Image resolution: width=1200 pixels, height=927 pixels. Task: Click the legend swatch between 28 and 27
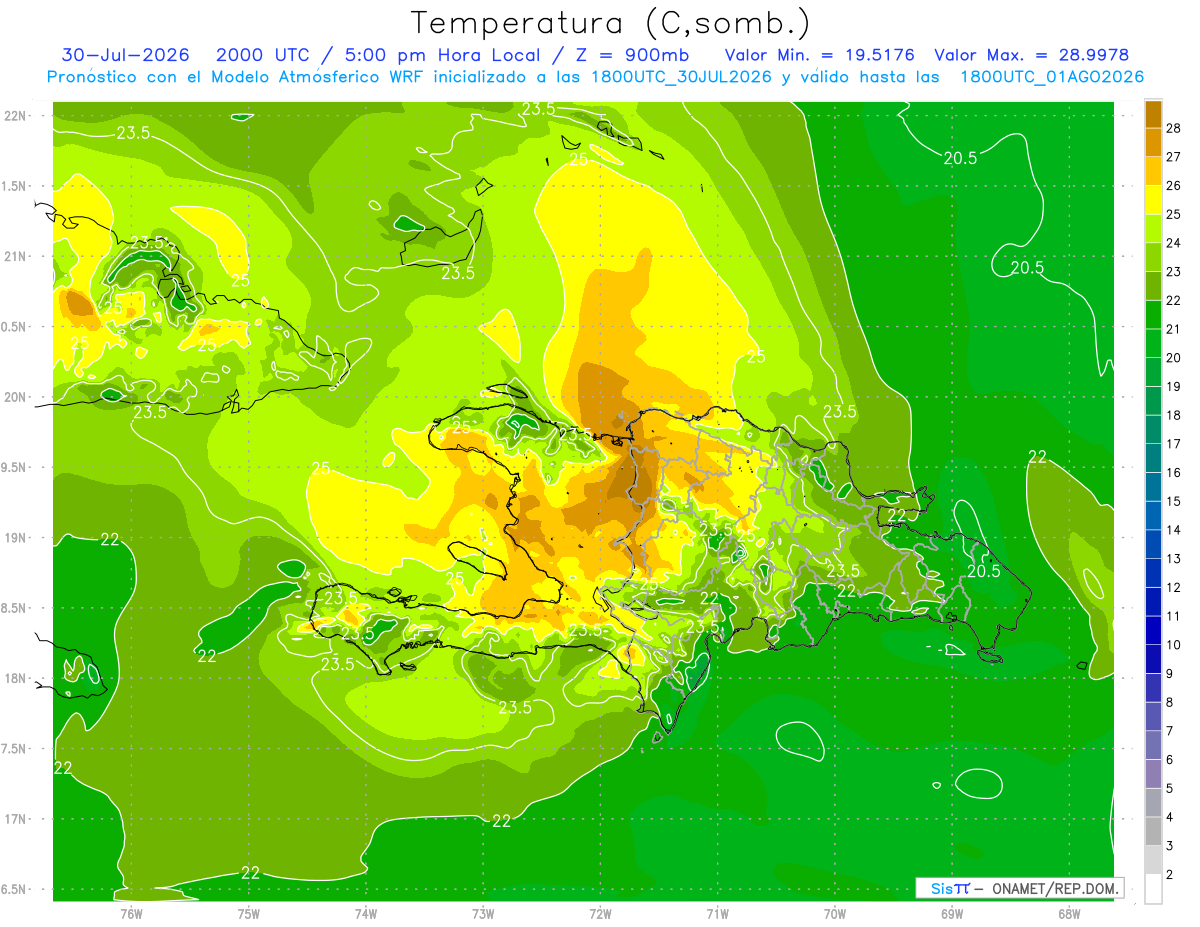click(1153, 142)
